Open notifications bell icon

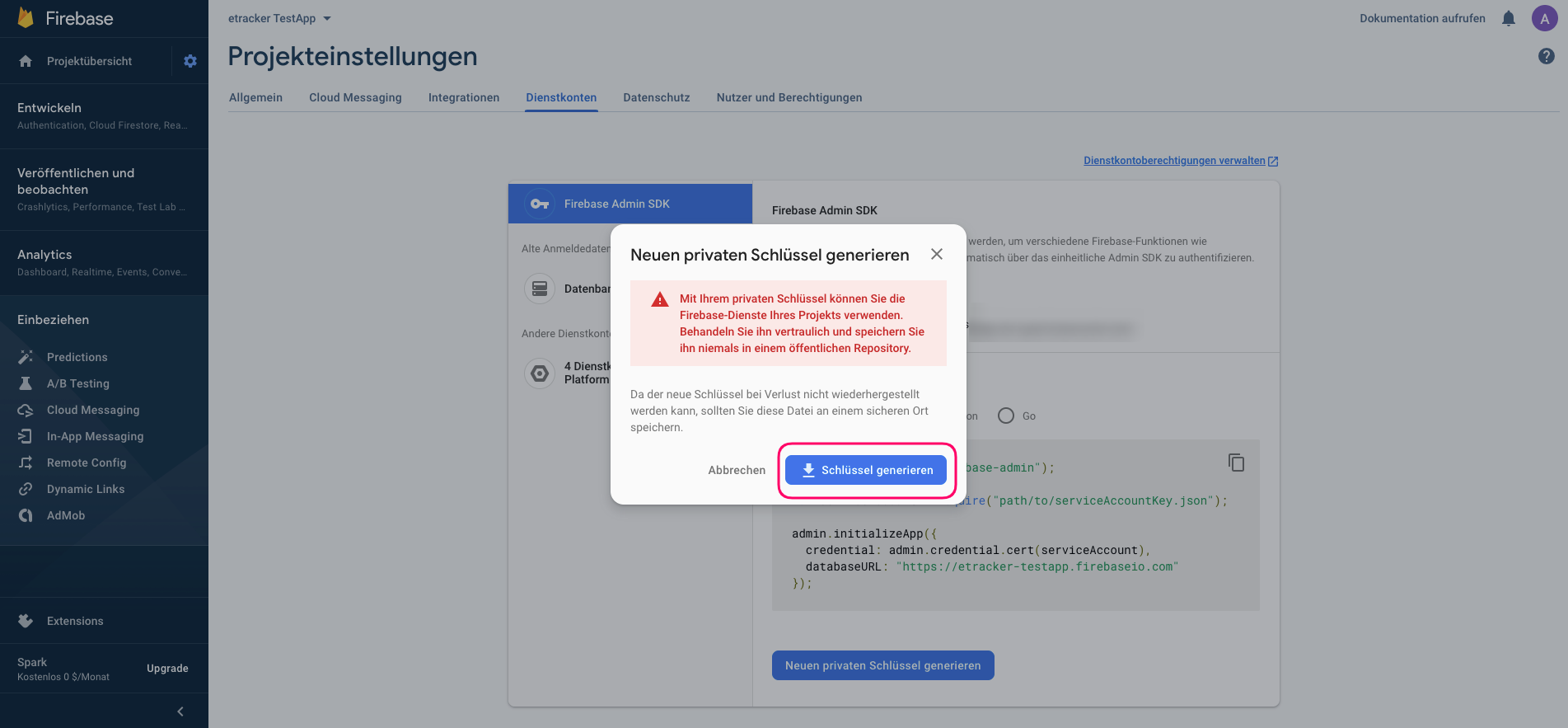[1509, 18]
